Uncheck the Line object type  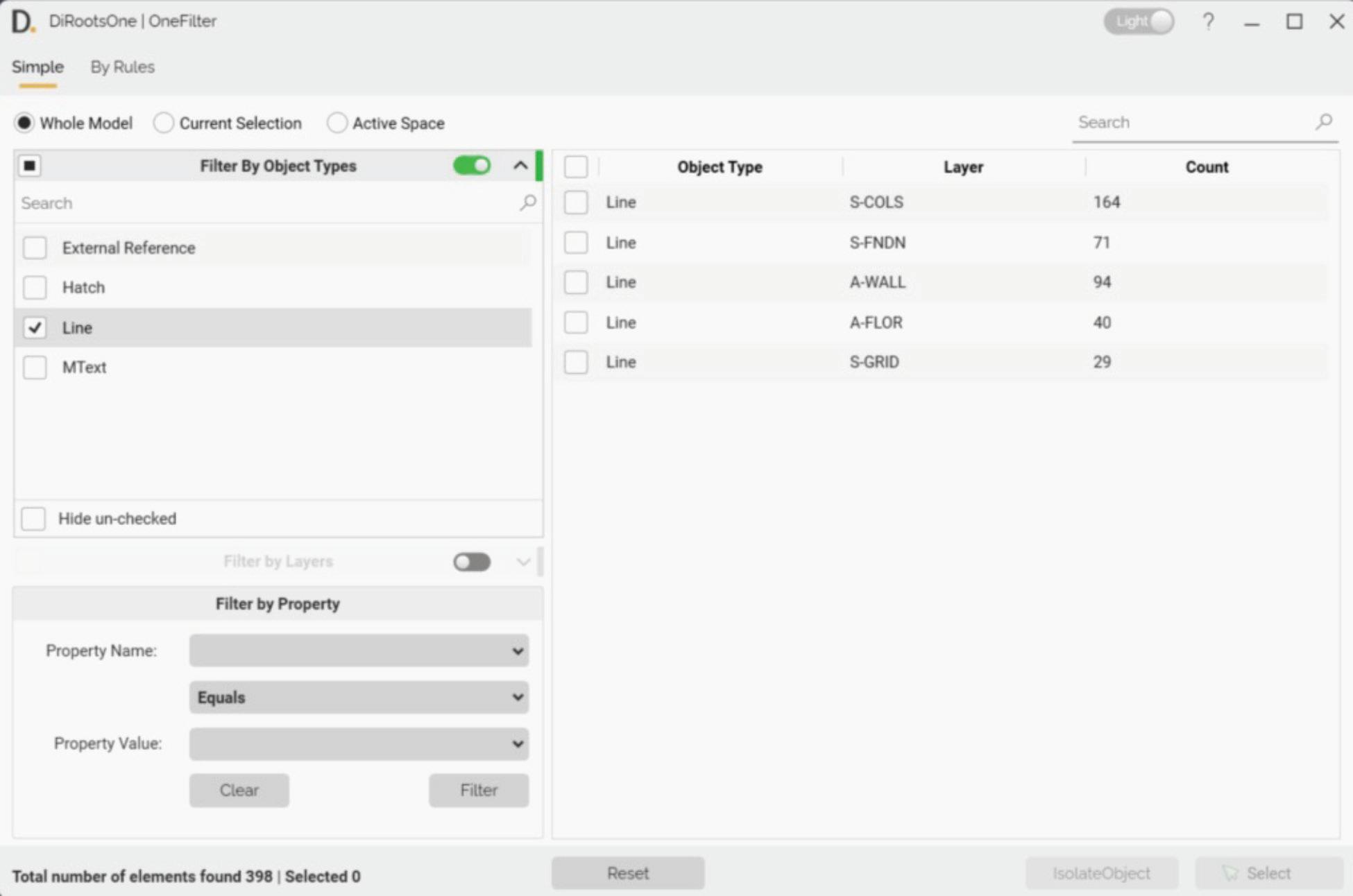(35, 327)
